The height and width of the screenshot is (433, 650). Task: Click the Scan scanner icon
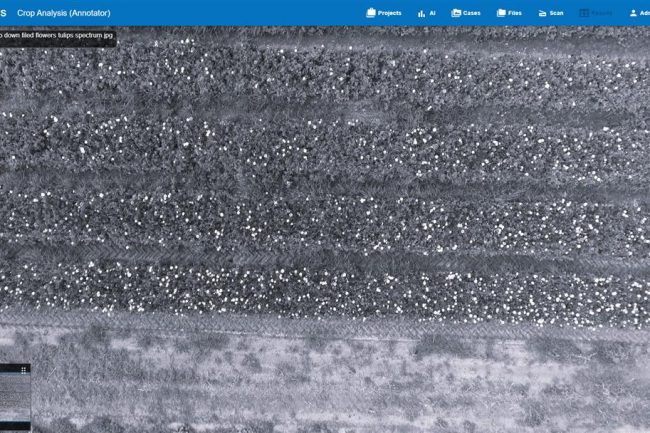pos(542,13)
